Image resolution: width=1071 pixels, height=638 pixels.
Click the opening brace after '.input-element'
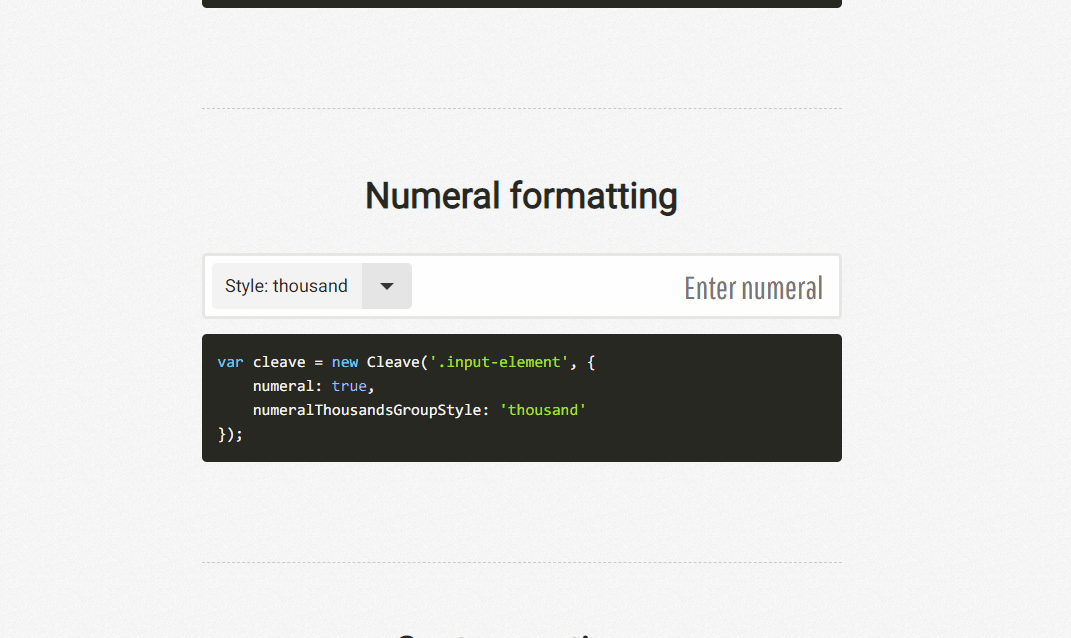tap(591, 362)
